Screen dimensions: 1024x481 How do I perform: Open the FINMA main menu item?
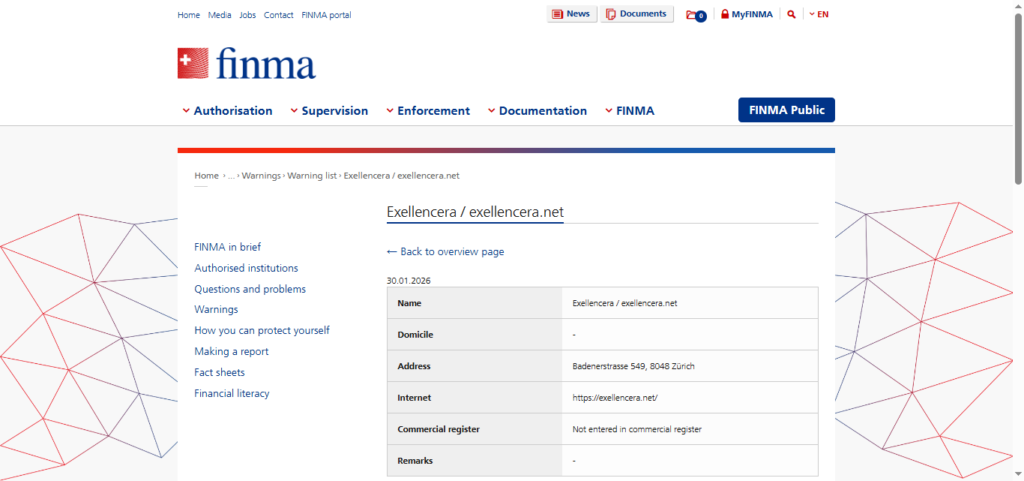629,111
